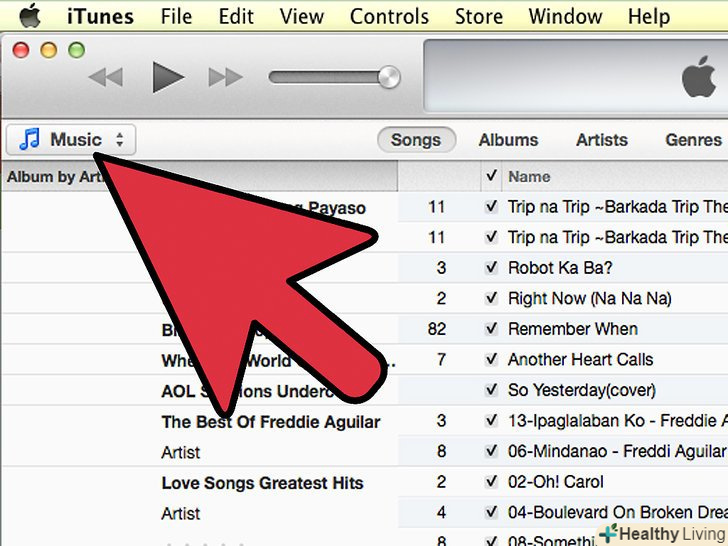Select the Songs view button
Viewport: 728px width, 546px height.
[x=416, y=140]
